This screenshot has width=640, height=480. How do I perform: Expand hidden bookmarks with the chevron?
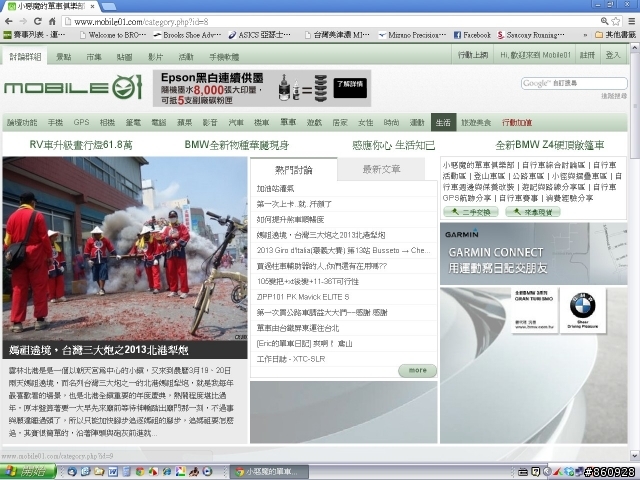(585, 35)
